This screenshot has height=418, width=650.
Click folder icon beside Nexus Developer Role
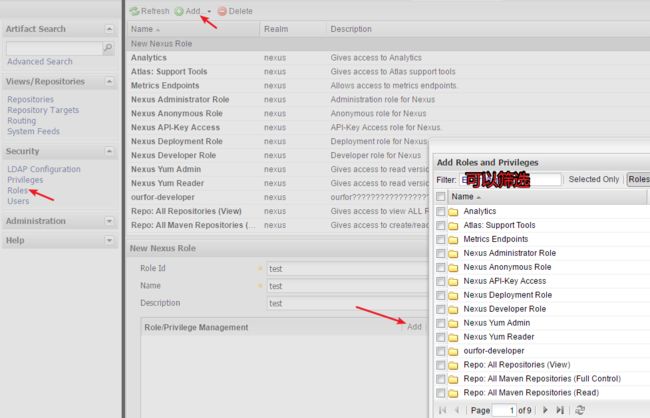(x=454, y=309)
